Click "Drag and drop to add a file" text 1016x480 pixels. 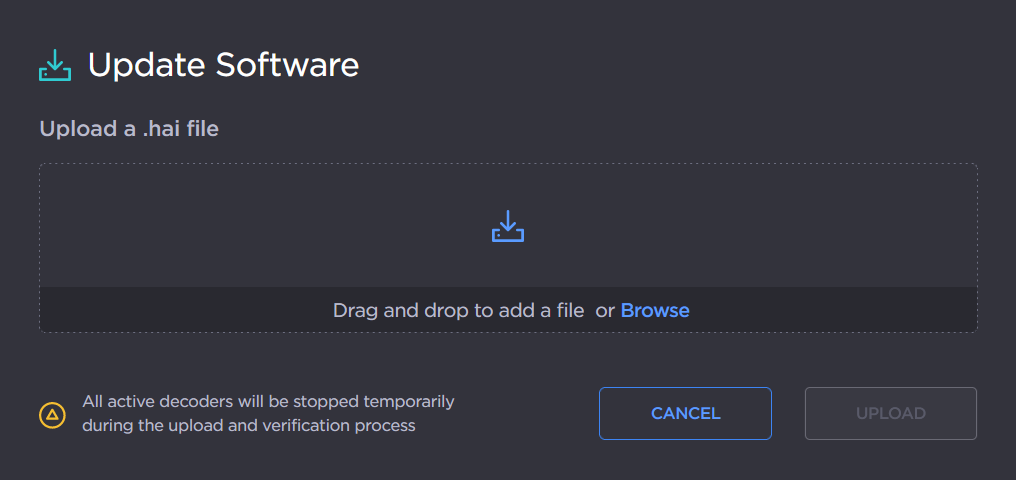click(x=458, y=310)
